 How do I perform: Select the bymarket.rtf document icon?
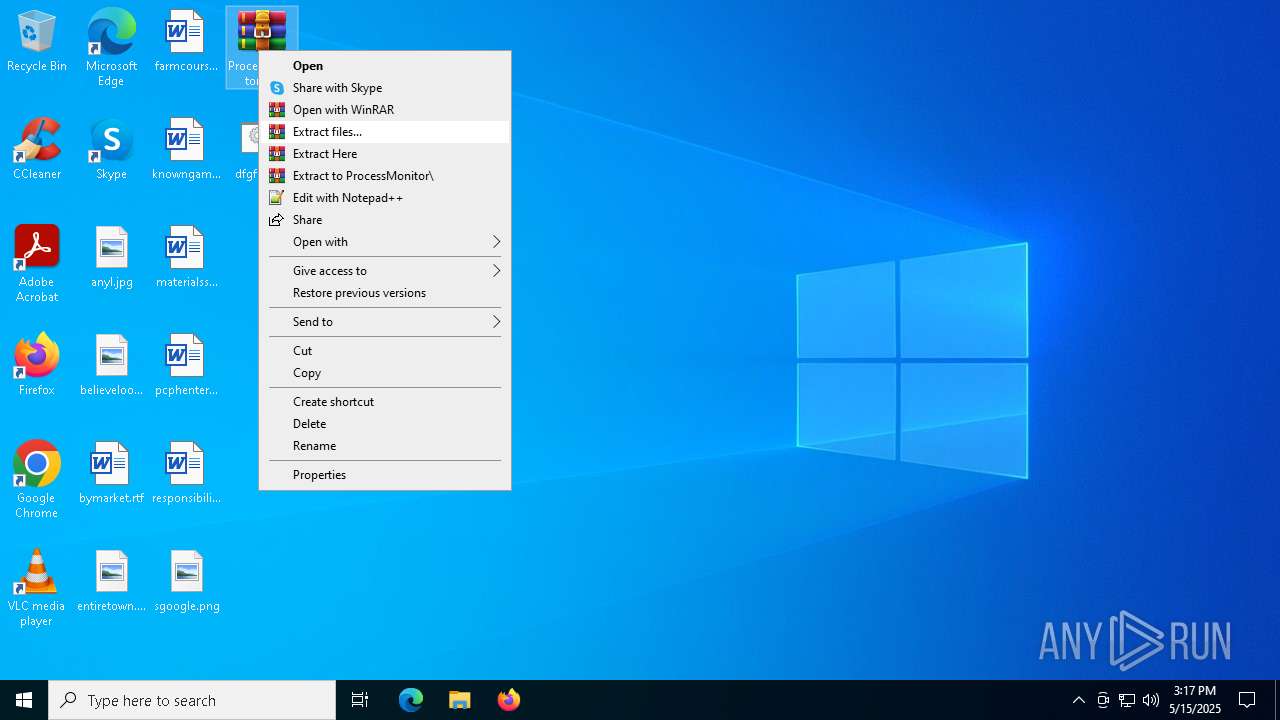[111, 474]
